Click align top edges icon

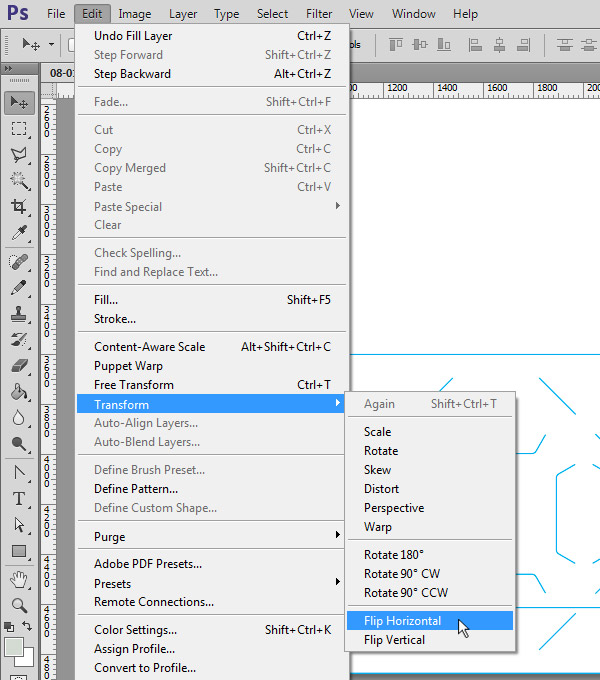coord(395,45)
